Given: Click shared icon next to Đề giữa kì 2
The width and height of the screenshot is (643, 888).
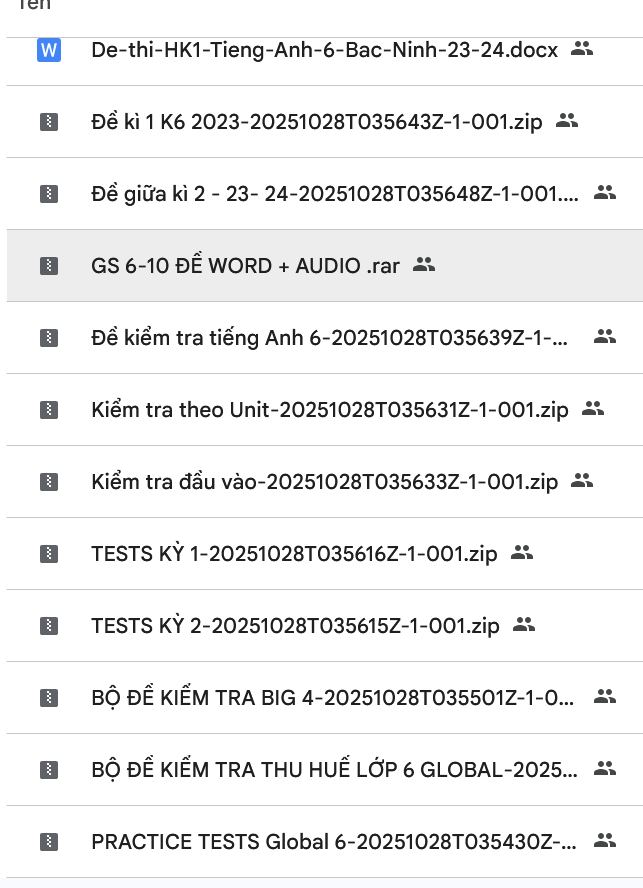Looking at the screenshot, I should [x=604, y=193].
